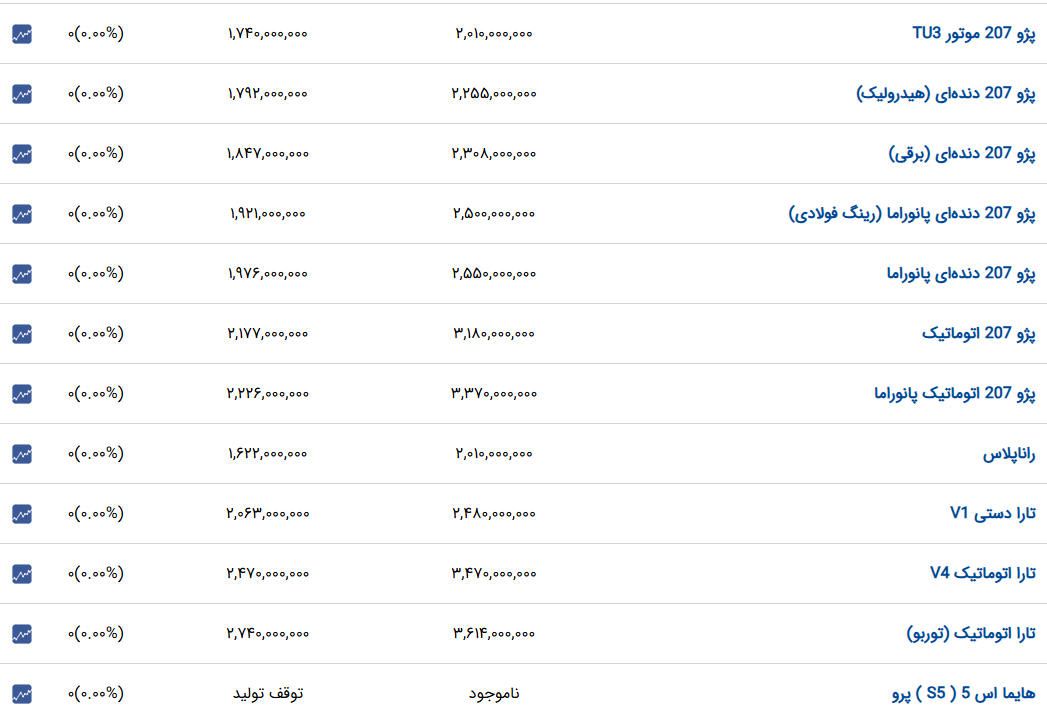Click chart icon in پژو 207 دنده‌ای (برقی) row

click(x=22, y=154)
